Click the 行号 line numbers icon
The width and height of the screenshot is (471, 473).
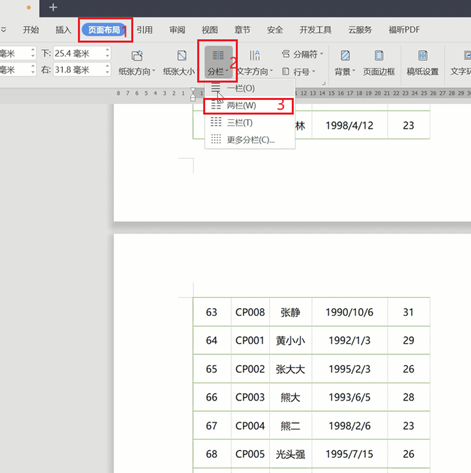pos(286,71)
